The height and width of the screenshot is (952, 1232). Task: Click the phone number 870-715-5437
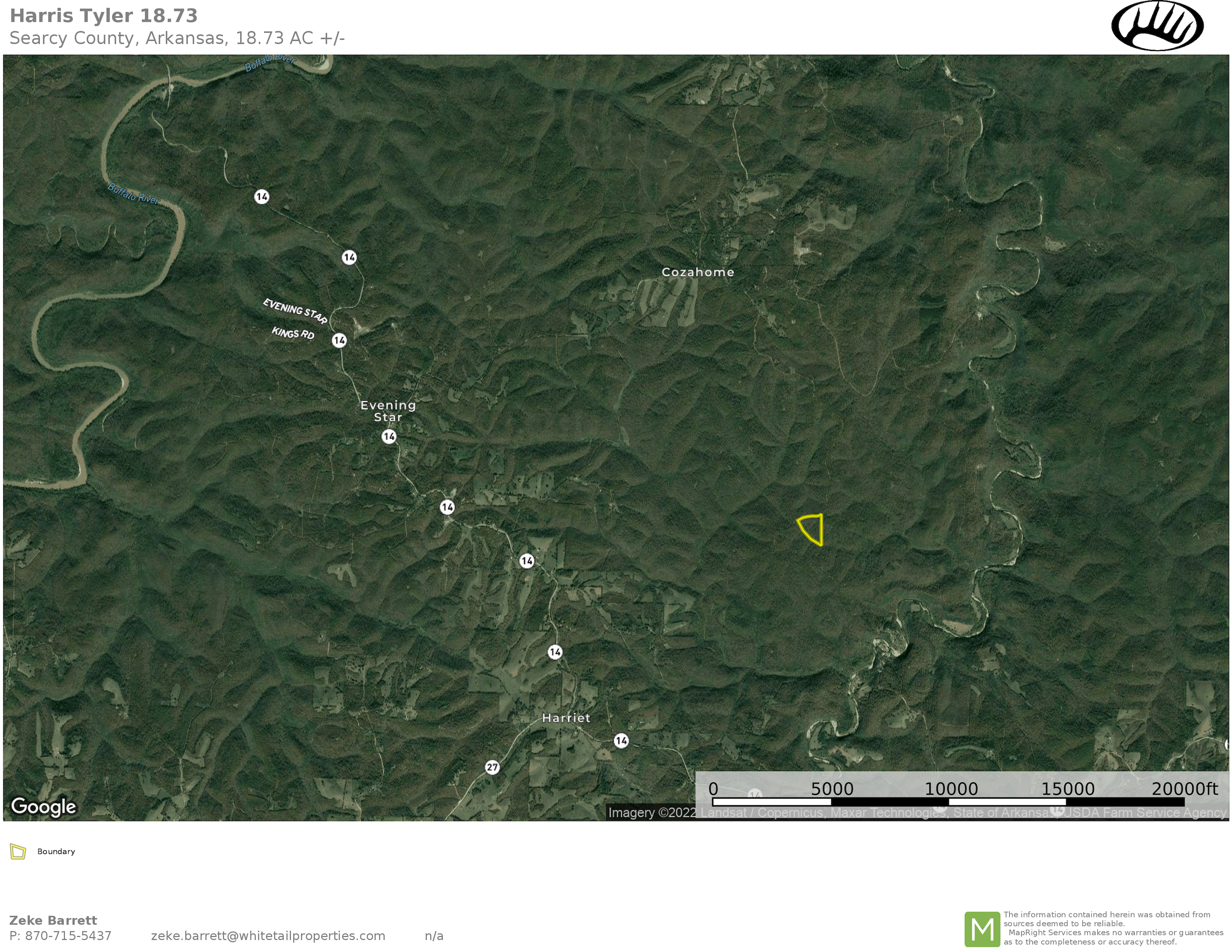(68, 936)
